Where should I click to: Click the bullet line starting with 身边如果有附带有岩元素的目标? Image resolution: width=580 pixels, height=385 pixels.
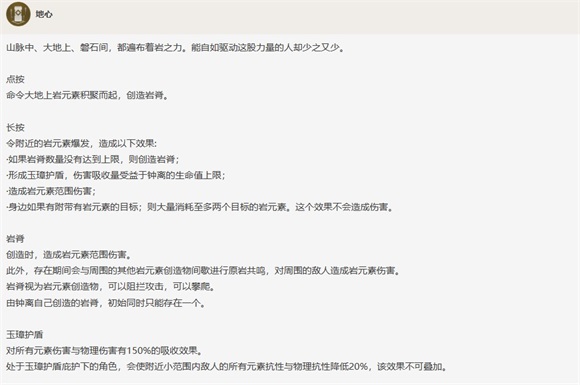[199, 207]
